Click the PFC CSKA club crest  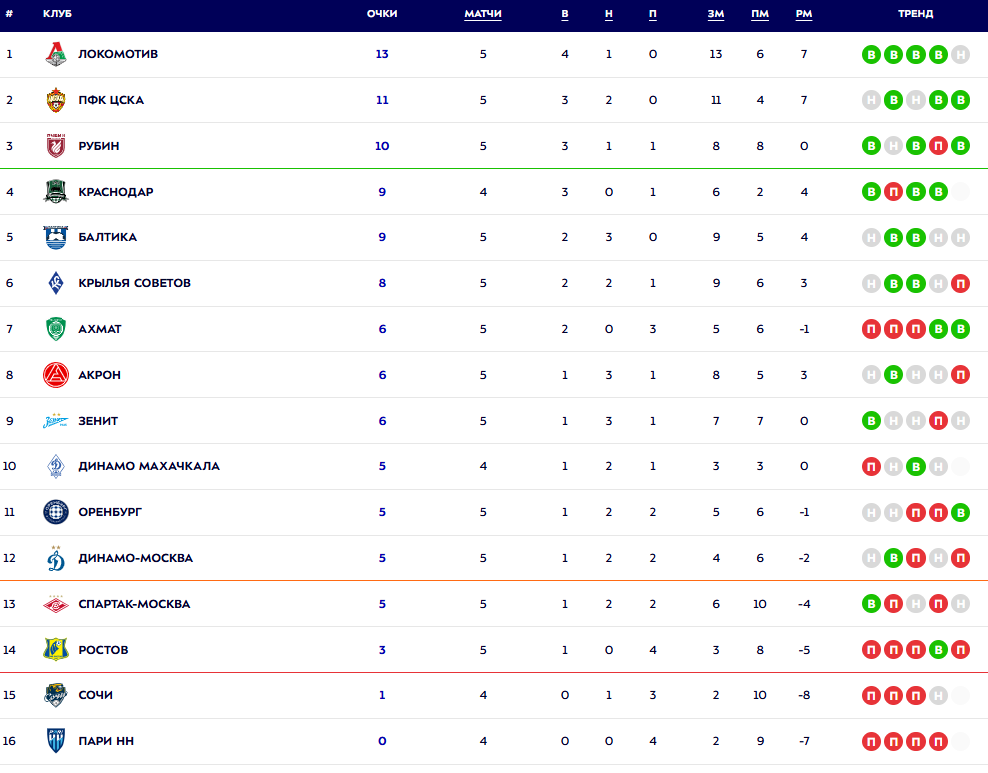click(56, 100)
